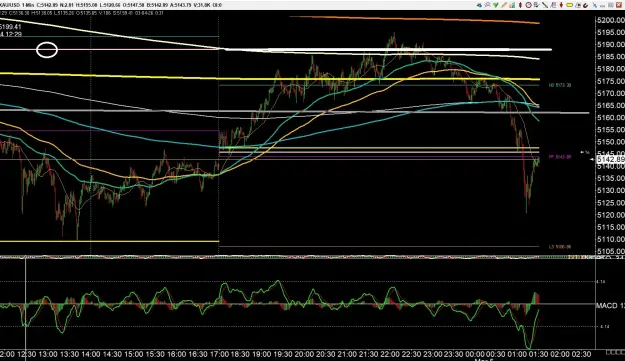Click the 20:00 time axis label

tap(304, 354)
